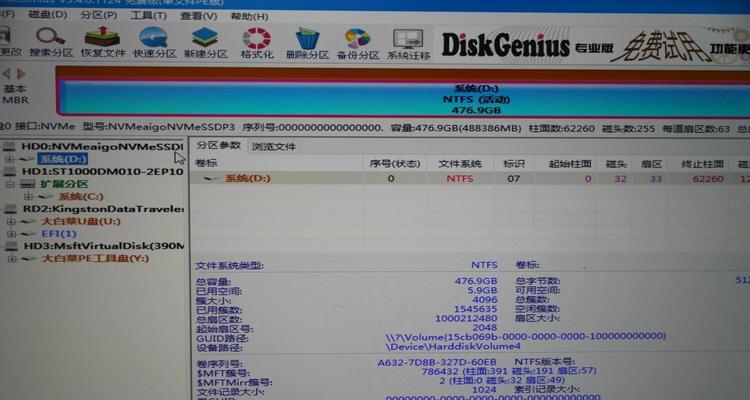Click the 系统(D:) row in partition table
Screen dimensions: 750x400
470,178
